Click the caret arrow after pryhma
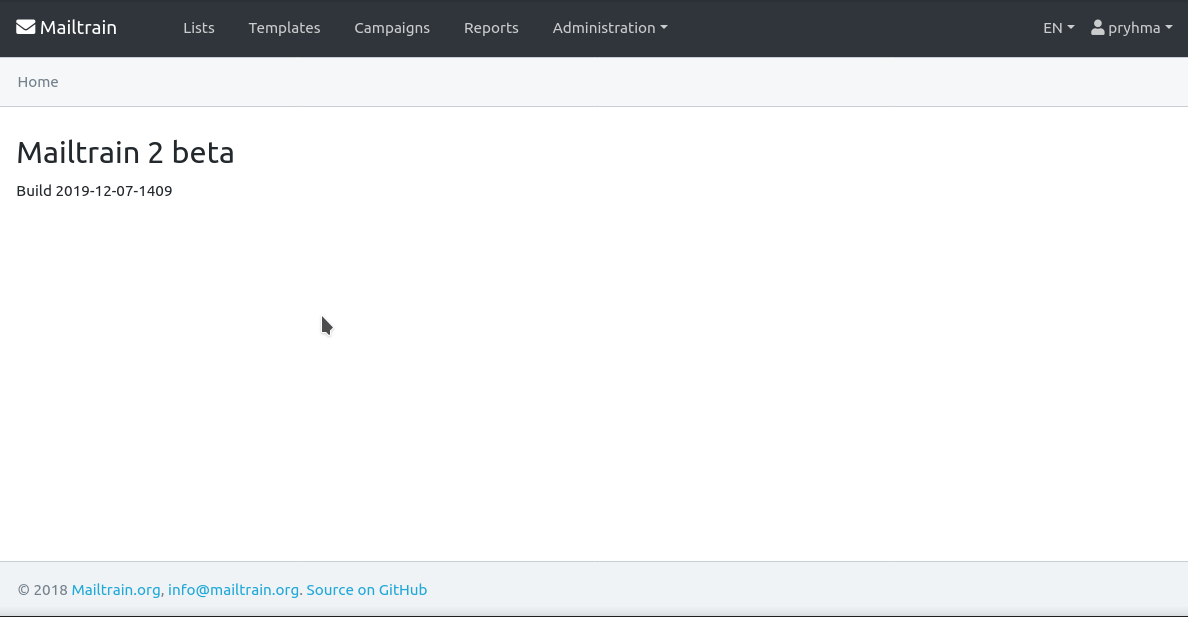 coord(1169,28)
